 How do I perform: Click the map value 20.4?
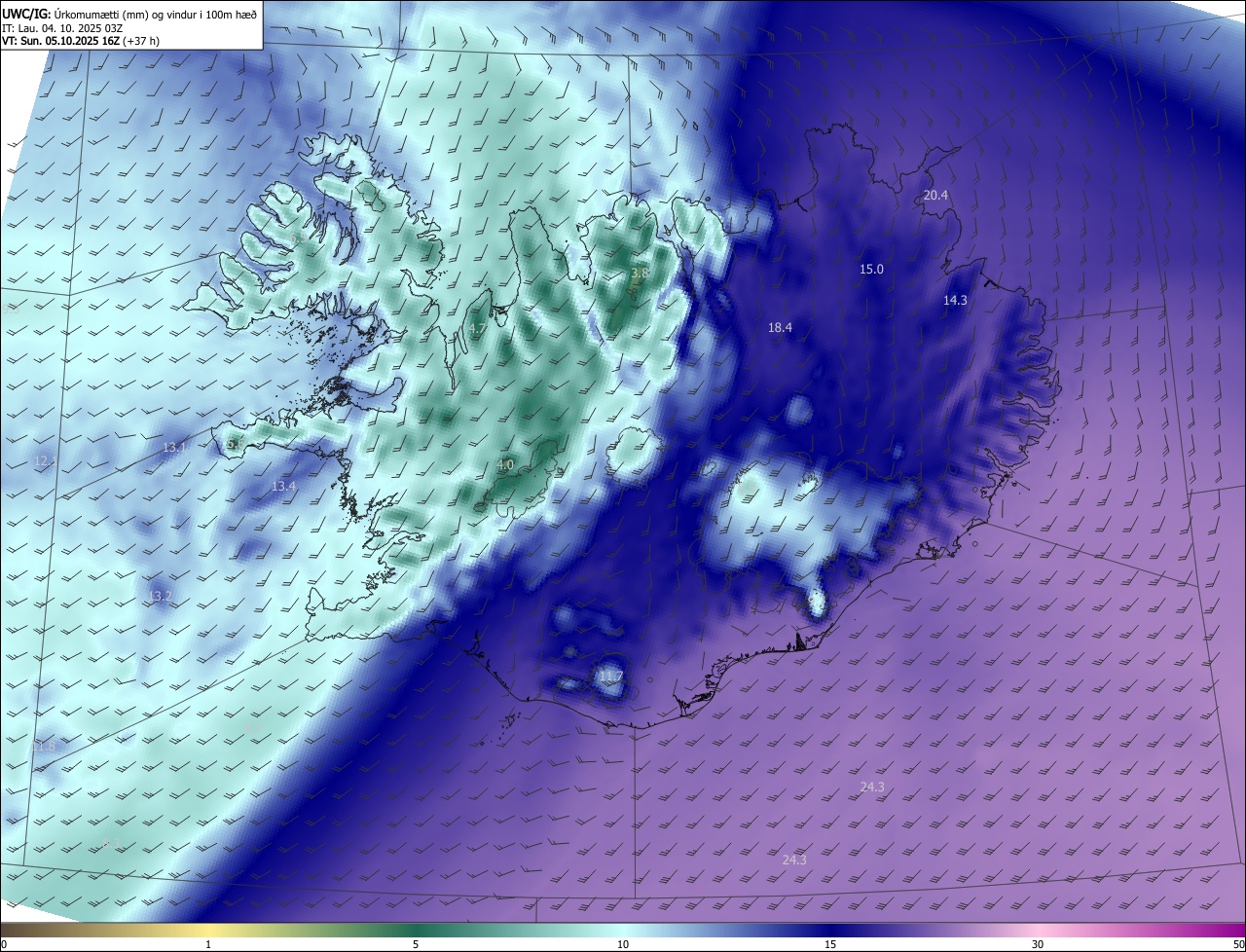click(935, 196)
